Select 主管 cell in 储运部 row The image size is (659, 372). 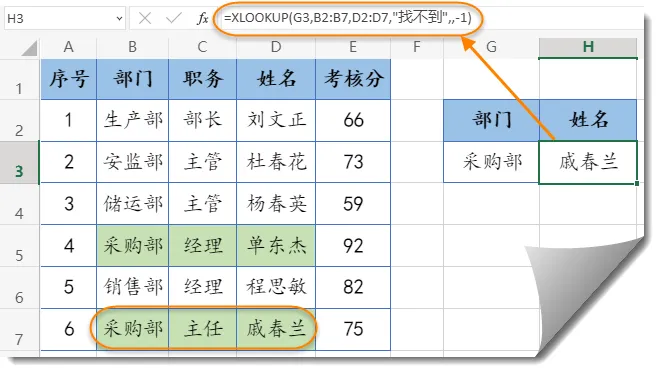pos(202,203)
